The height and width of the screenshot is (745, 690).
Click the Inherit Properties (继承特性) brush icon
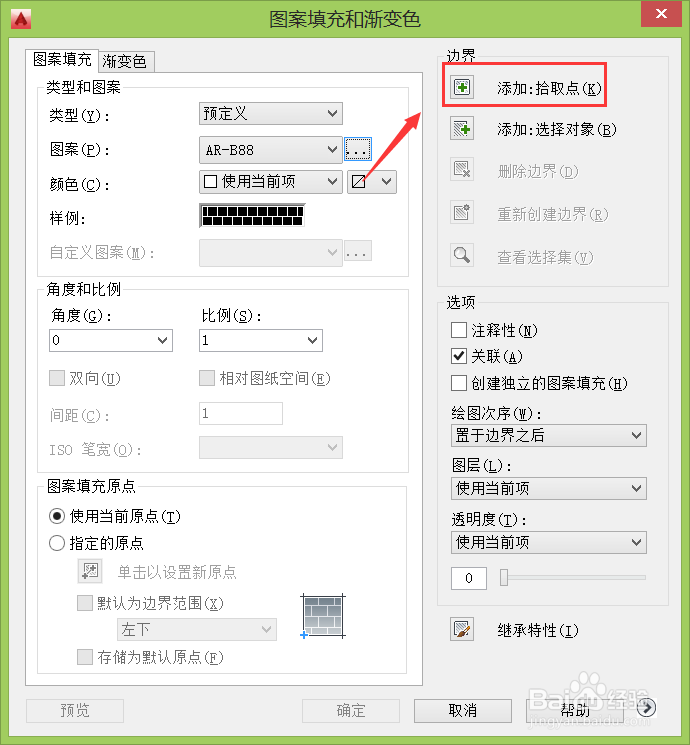pyautogui.click(x=462, y=630)
